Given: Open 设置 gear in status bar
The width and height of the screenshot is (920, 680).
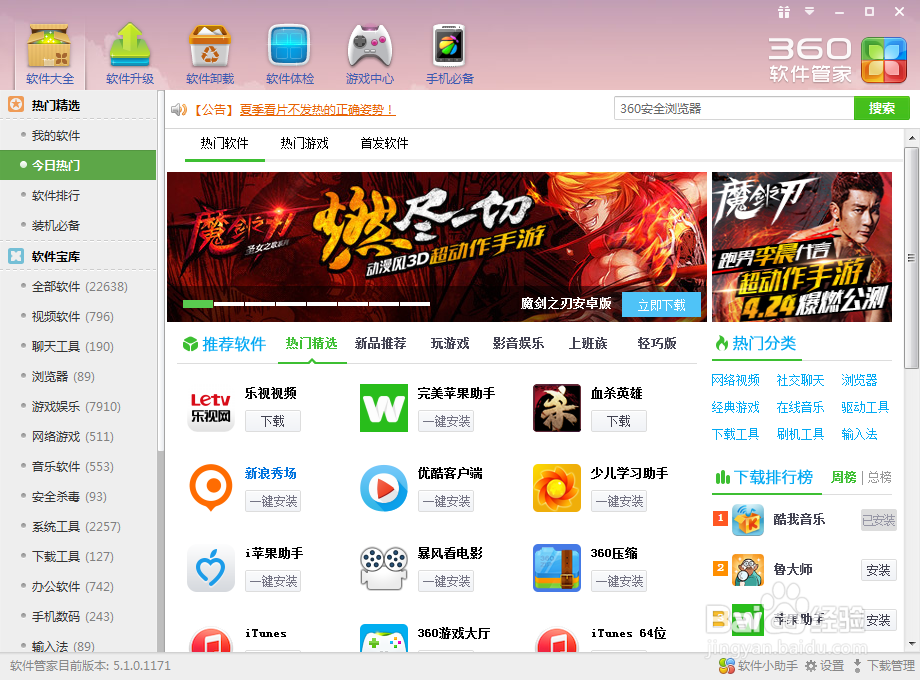Looking at the screenshot, I should click(x=824, y=666).
